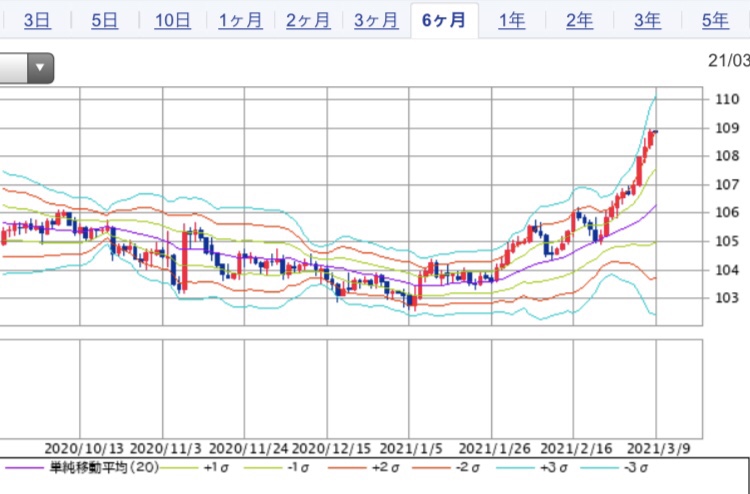The image size is (750, 494).
Task: Switch chart range to 3日
Action: pyautogui.click(x=37, y=21)
